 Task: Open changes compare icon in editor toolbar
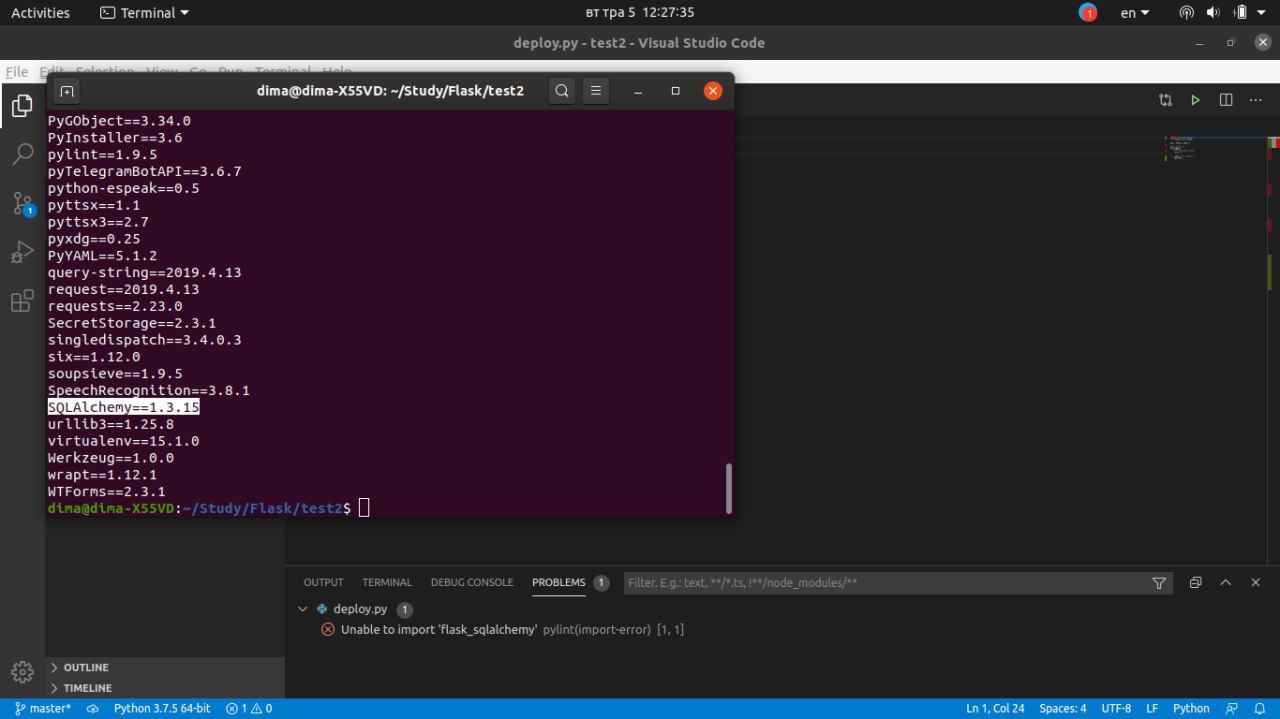(1165, 100)
